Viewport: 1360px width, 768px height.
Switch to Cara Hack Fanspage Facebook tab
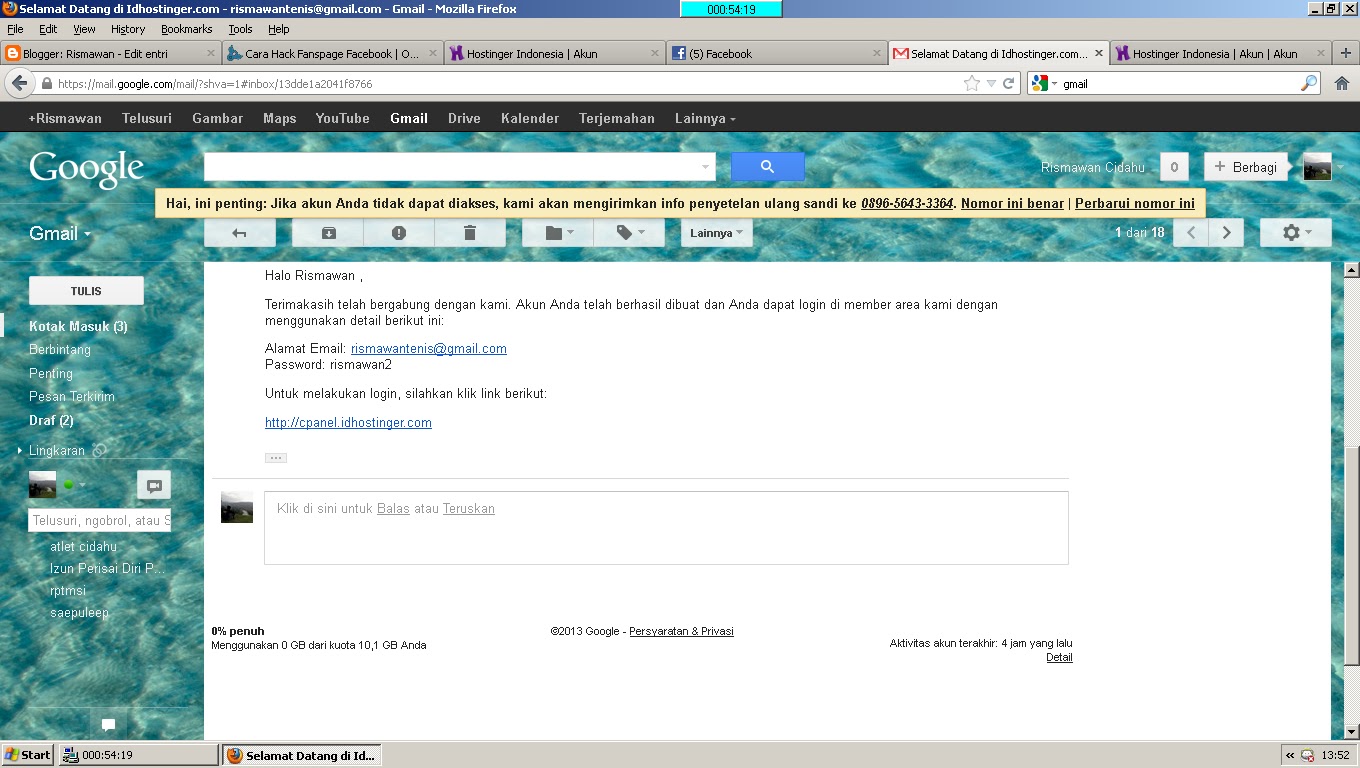coord(333,54)
